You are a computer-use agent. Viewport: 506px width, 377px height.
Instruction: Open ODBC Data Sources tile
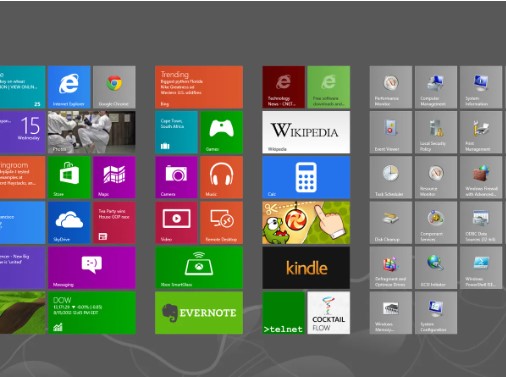click(481, 223)
